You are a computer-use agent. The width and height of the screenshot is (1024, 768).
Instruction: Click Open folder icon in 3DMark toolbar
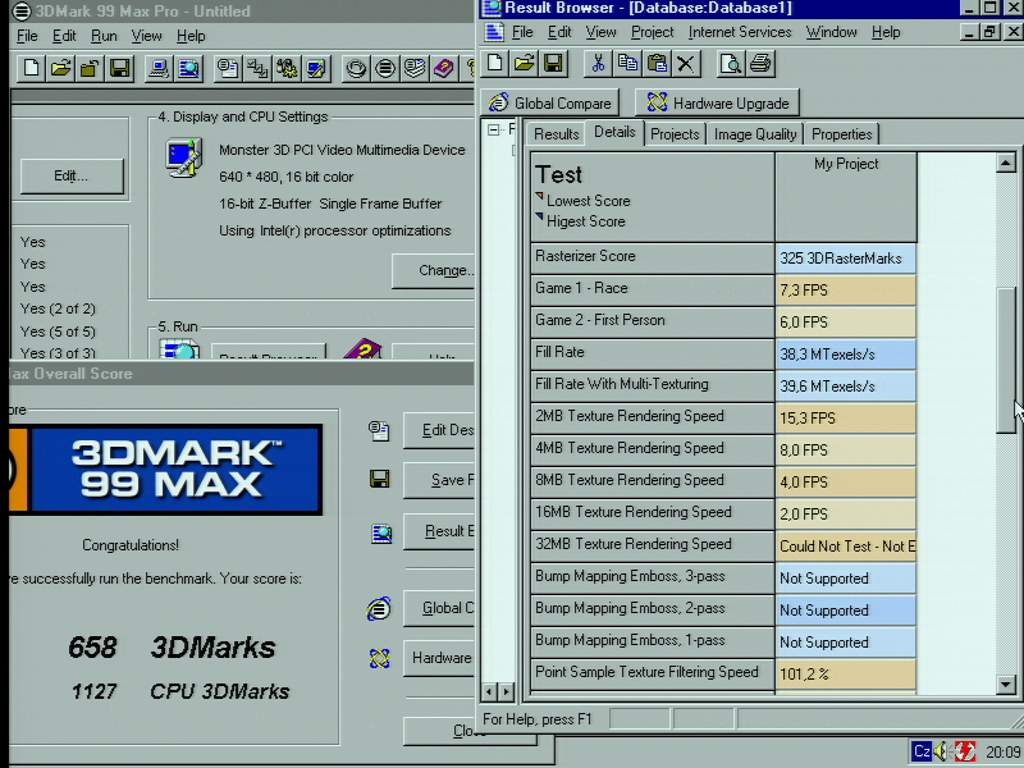coord(61,68)
